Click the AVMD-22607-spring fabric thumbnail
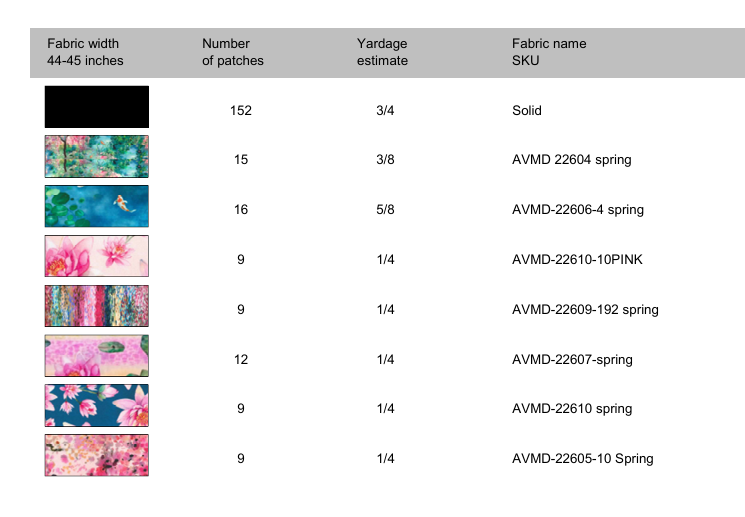Image resolution: width=745 pixels, height=517 pixels. 96,356
